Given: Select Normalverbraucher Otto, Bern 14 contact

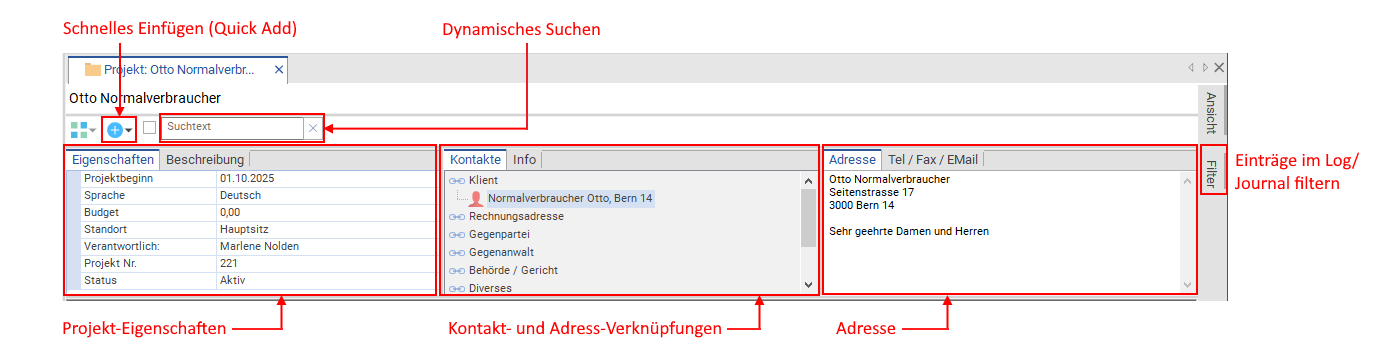Looking at the screenshot, I should [570, 198].
